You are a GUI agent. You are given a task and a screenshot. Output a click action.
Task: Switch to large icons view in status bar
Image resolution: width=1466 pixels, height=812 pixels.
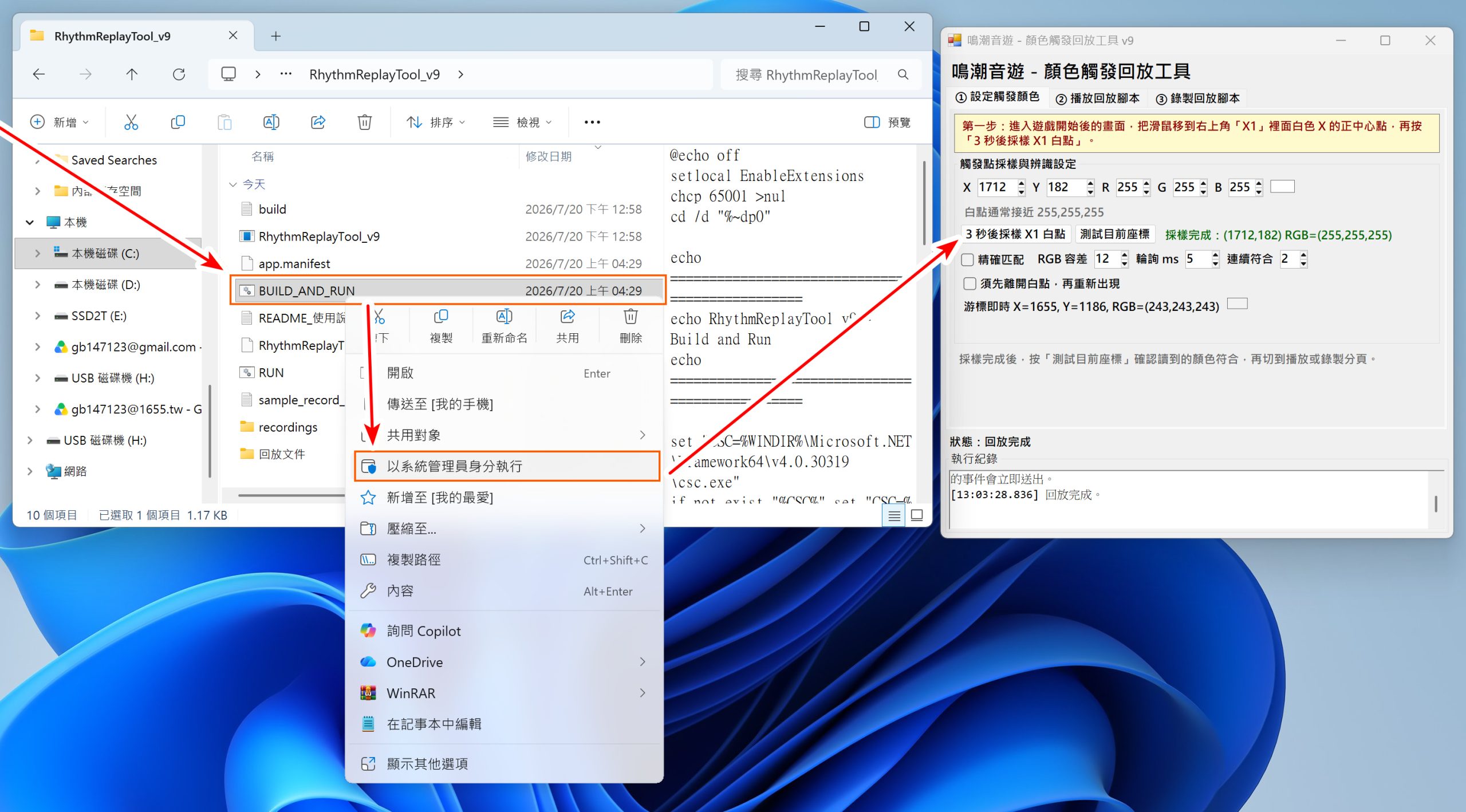[917, 515]
